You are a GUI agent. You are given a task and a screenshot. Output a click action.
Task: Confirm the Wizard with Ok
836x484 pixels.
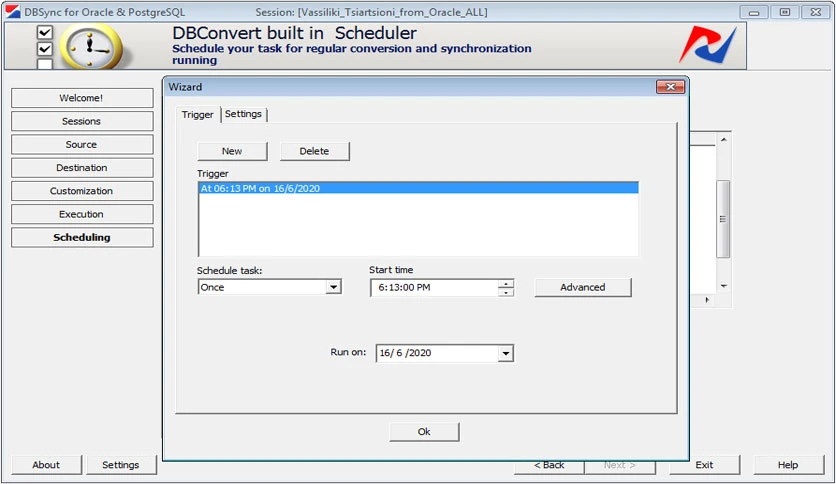click(x=424, y=432)
